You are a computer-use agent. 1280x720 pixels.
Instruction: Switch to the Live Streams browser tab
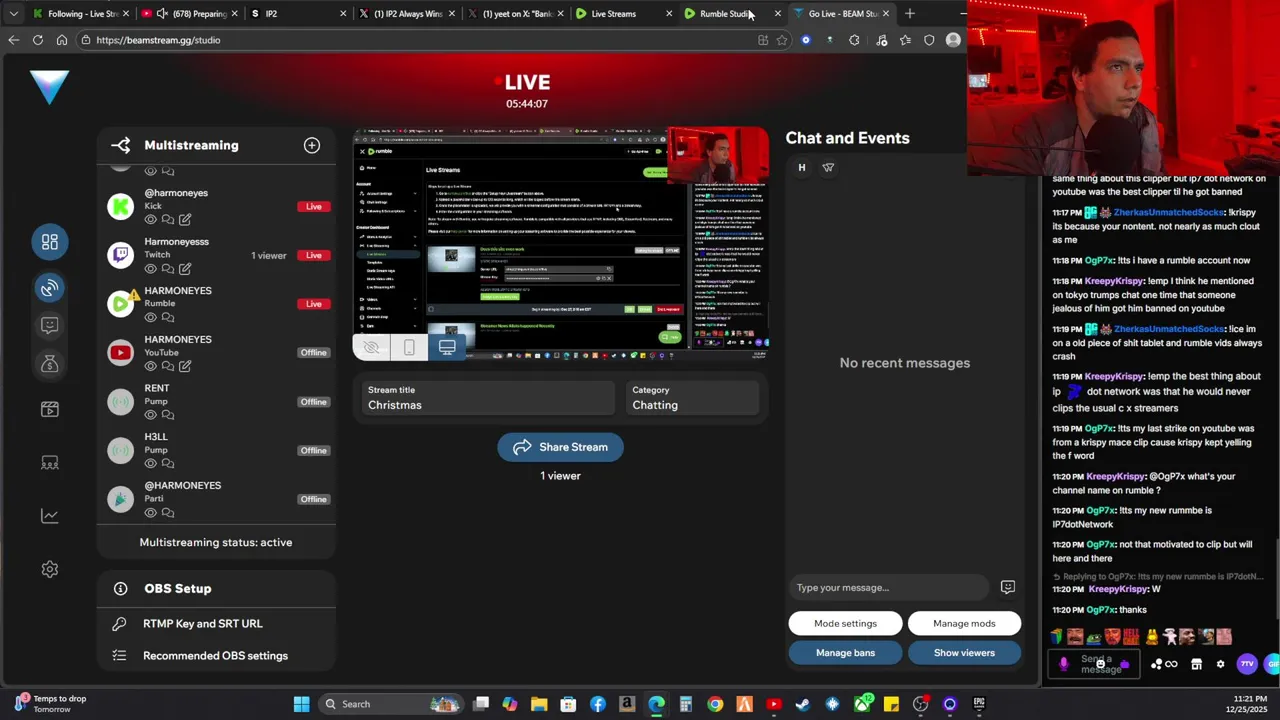point(622,13)
